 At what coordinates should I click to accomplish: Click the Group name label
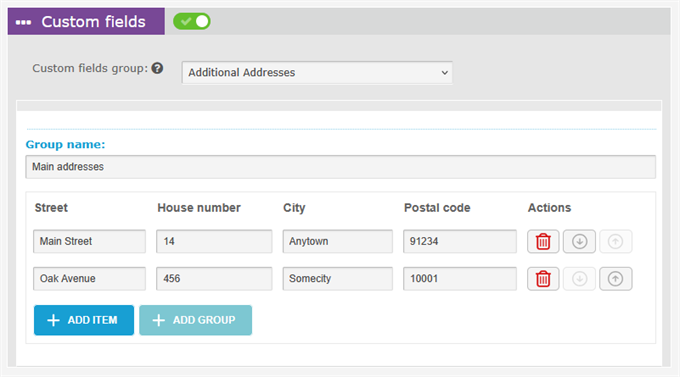[65, 144]
